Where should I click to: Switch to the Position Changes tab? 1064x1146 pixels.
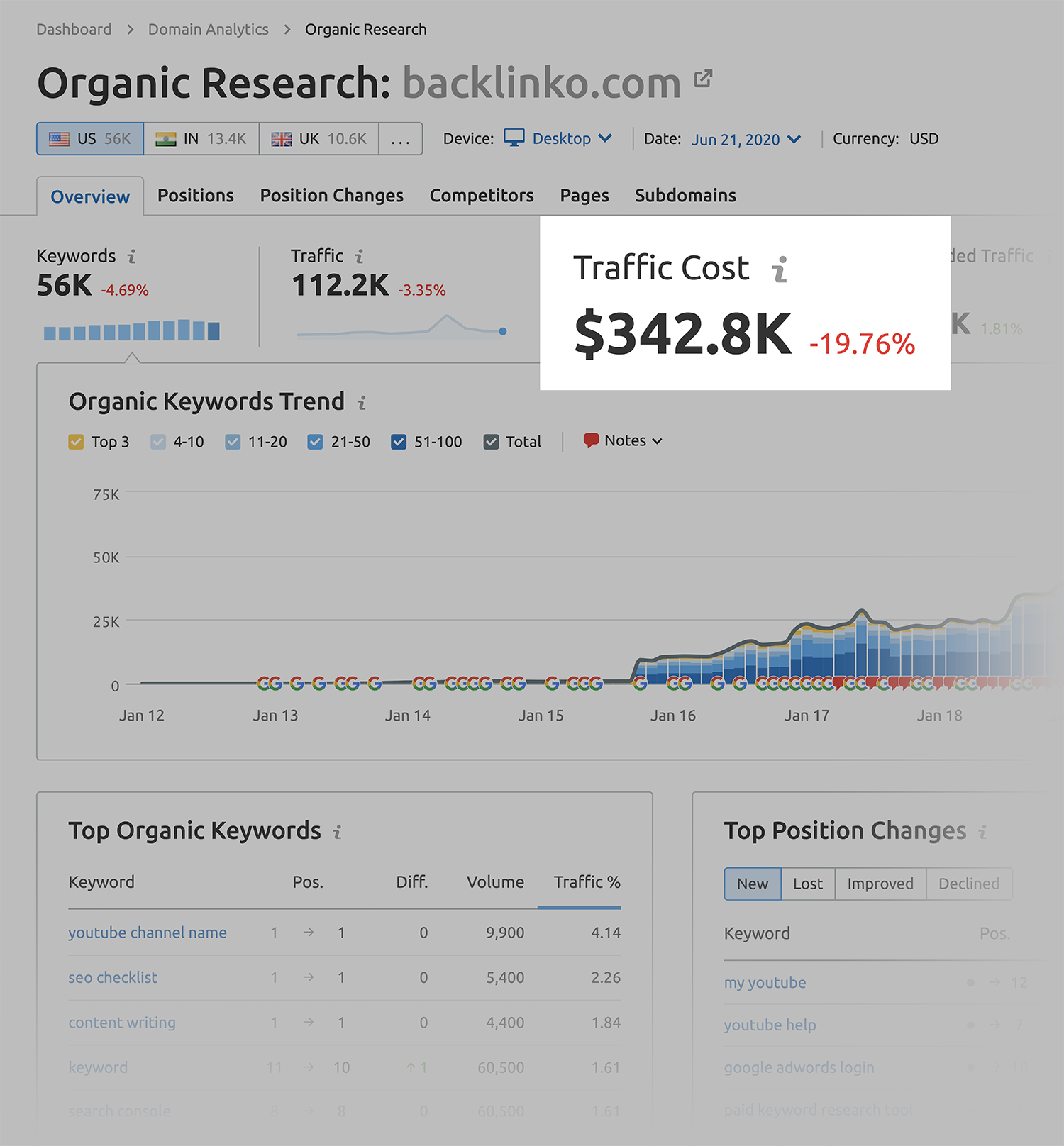pos(332,196)
